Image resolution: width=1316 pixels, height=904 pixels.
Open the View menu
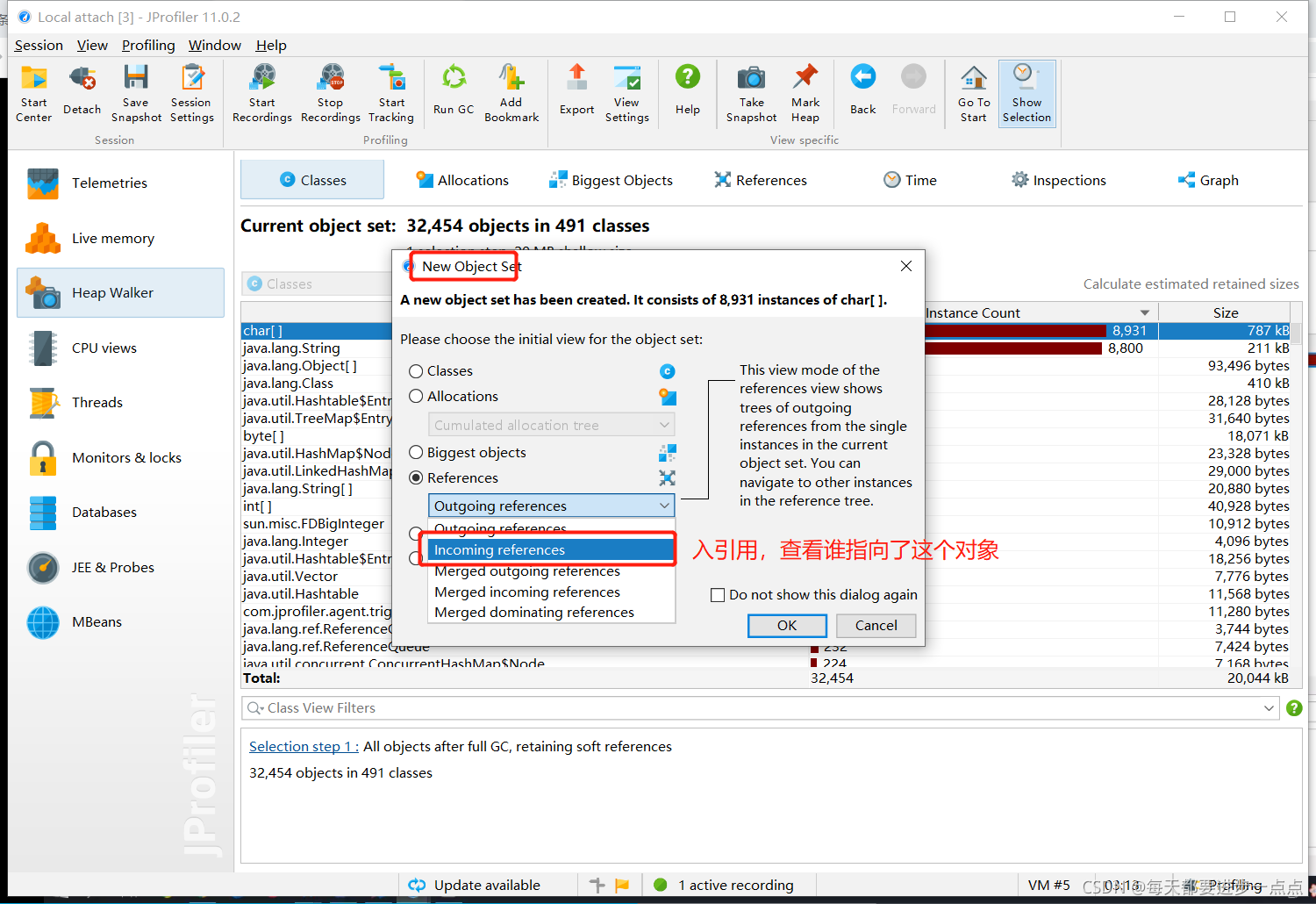pos(92,45)
